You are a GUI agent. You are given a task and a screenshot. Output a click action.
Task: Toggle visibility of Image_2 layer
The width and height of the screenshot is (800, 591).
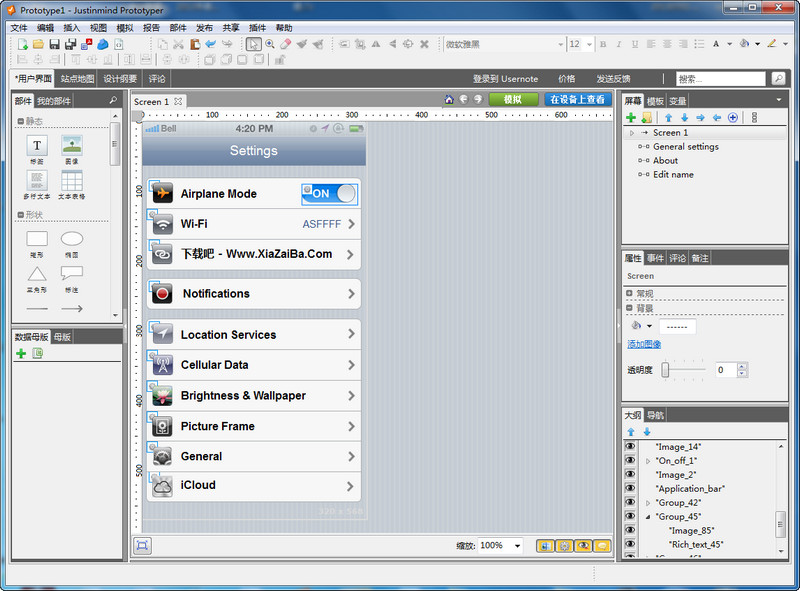(x=630, y=475)
